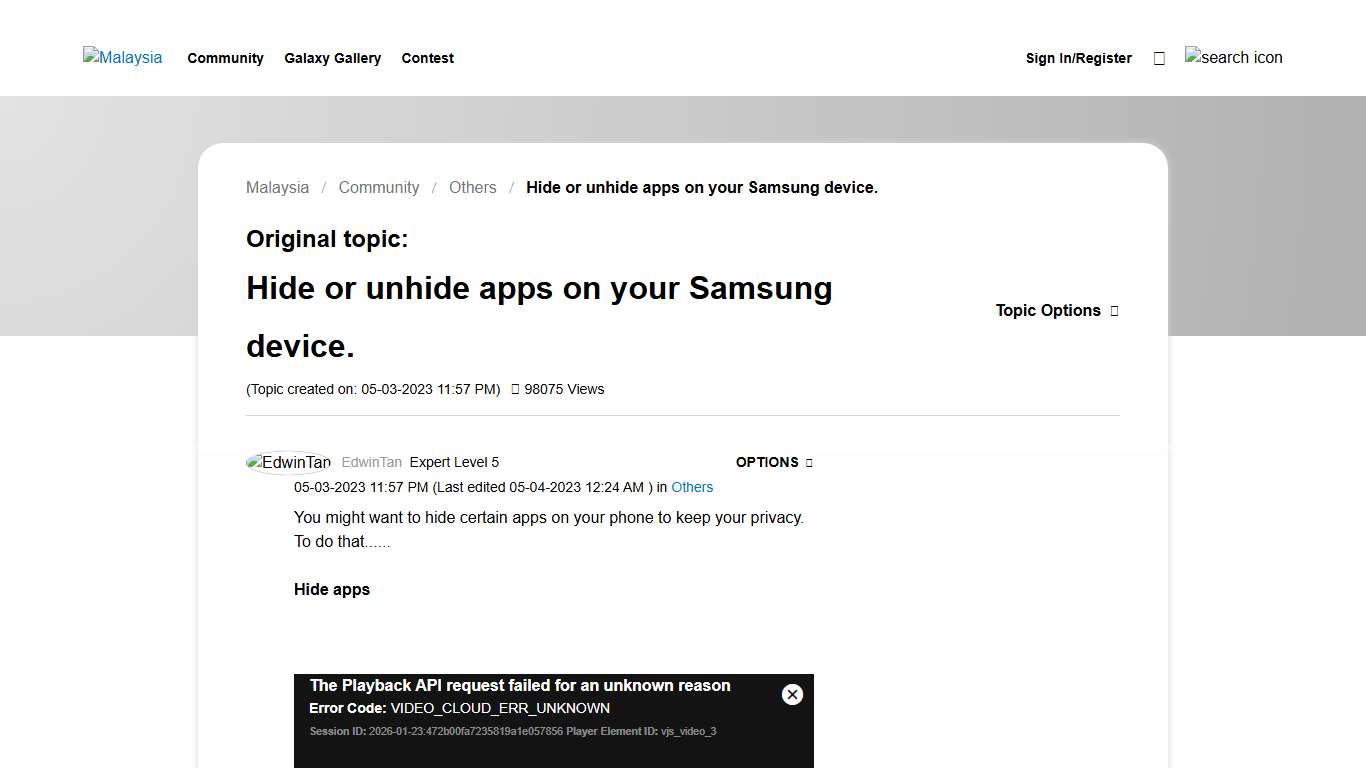
Task: Dismiss the Playback API error with the X icon
Action: (792, 694)
